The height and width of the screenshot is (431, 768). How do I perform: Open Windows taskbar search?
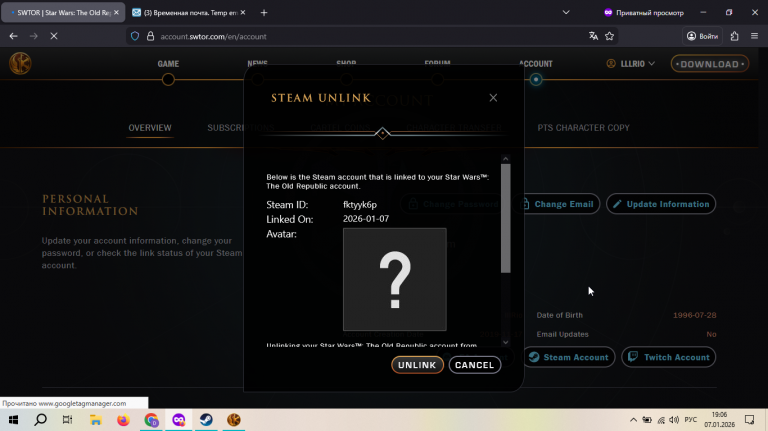[41, 420]
